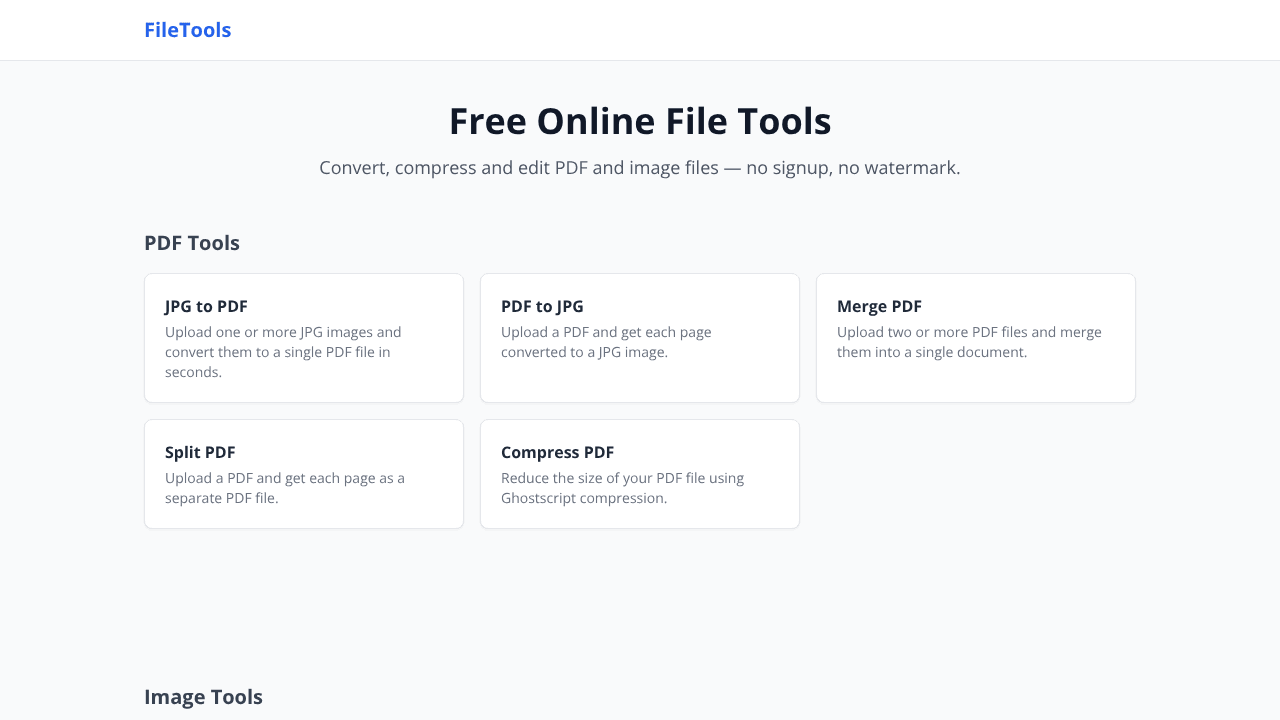Click the 'converted to a JPG image' description

click(584, 352)
